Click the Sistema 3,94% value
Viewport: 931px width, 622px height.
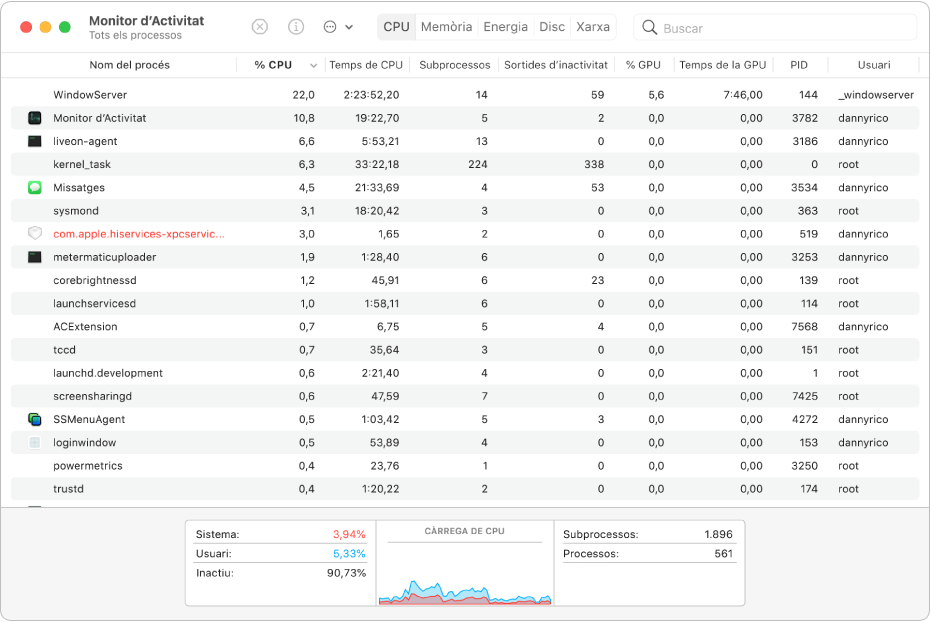point(349,534)
